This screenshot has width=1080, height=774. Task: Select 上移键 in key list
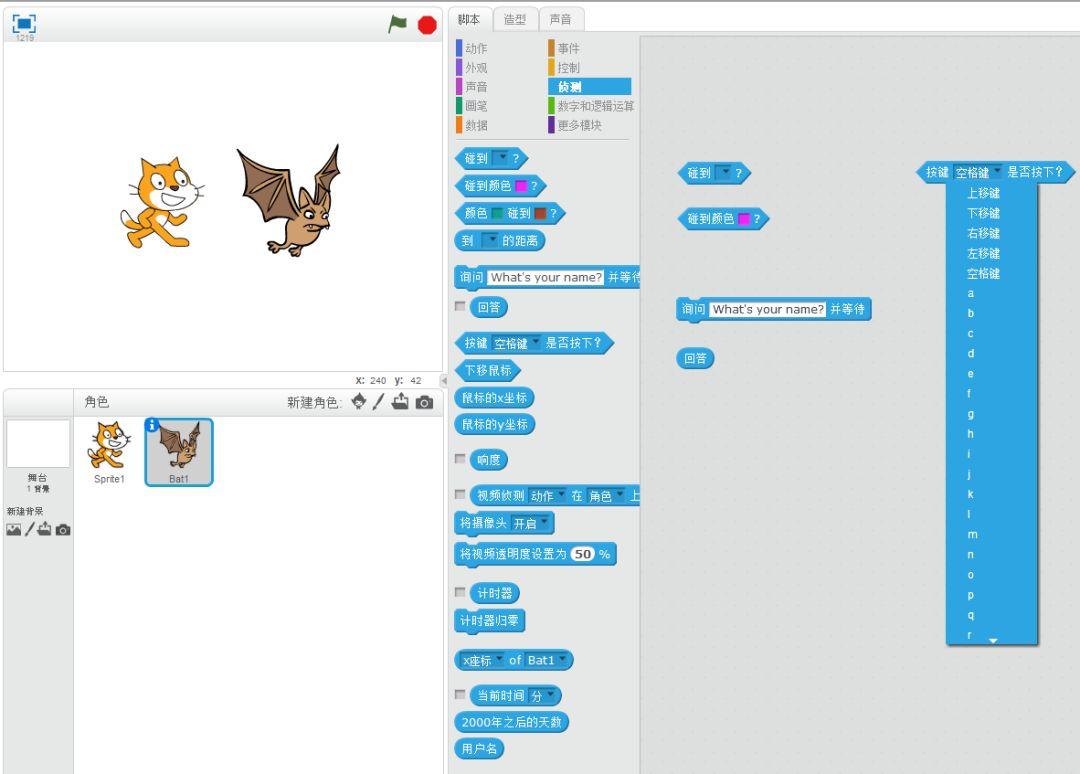click(992, 194)
